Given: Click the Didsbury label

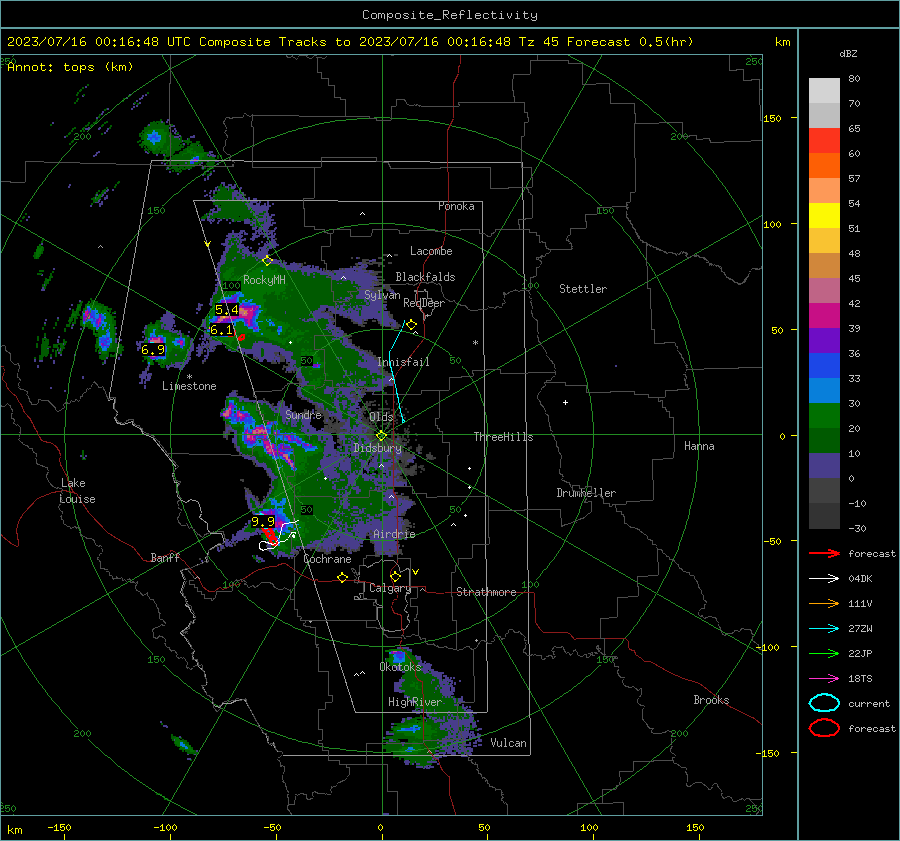Looking at the screenshot, I should [x=378, y=448].
